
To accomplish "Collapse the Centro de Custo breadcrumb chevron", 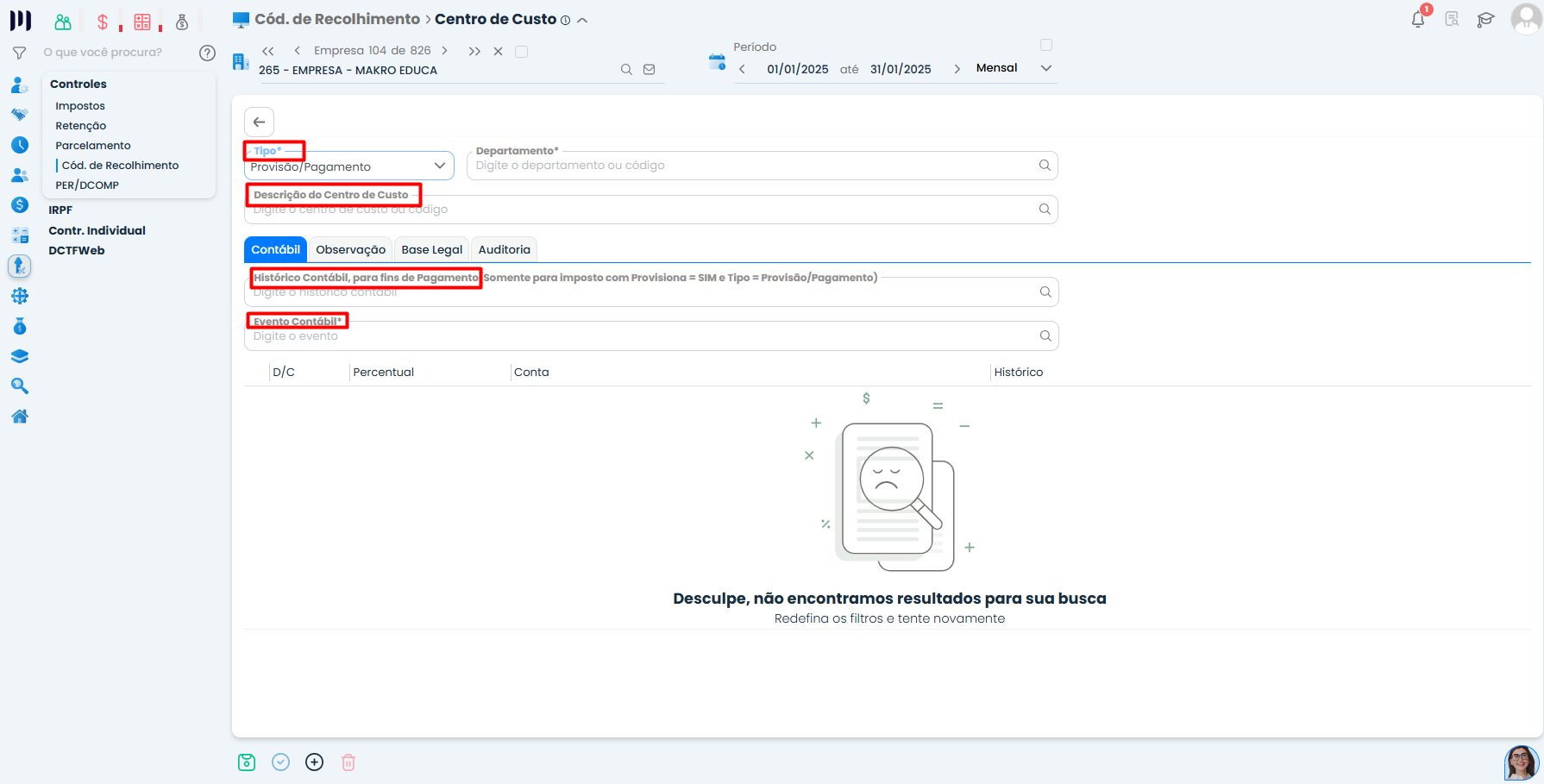I will pos(582,20).
